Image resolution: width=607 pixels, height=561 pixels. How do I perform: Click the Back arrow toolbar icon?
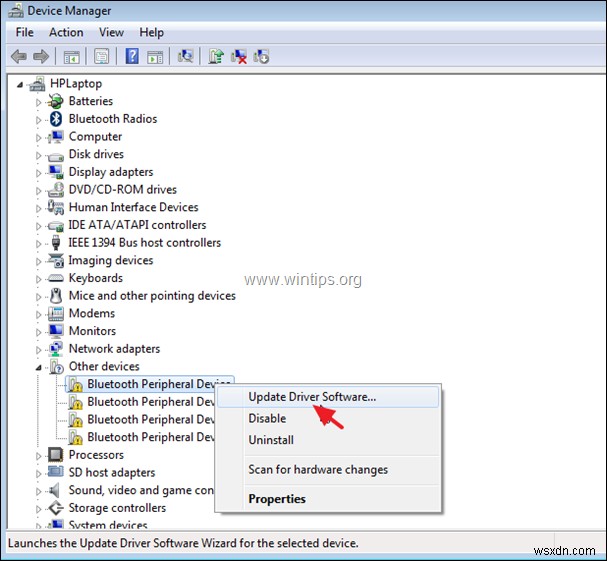click(19, 57)
